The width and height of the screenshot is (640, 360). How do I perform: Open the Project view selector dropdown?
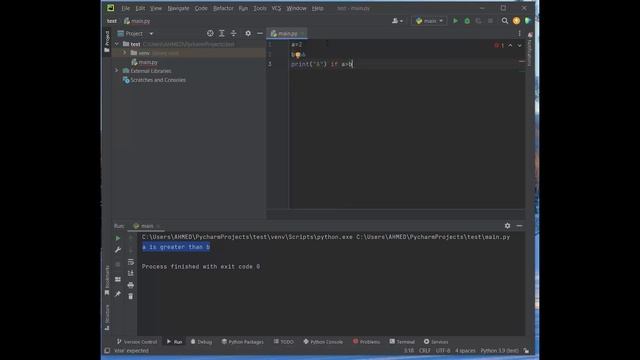pos(135,33)
